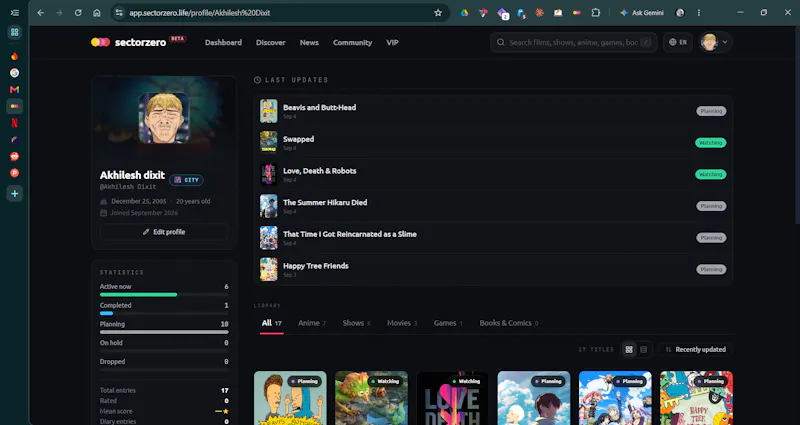Screen dimensions: 800x425
Task: Click the profile avatar picture
Action: (x=164, y=118)
